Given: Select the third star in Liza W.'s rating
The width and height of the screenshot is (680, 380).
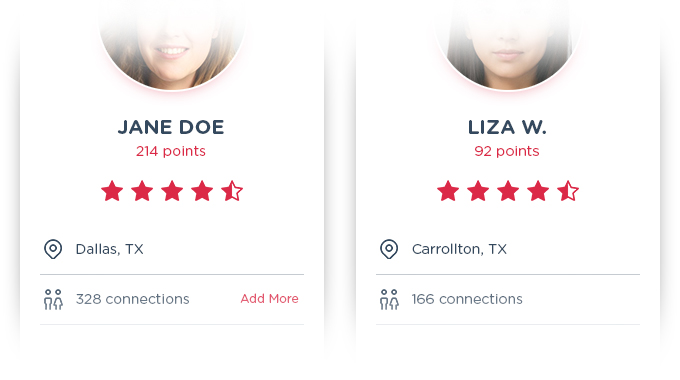Looking at the screenshot, I should click(508, 191).
